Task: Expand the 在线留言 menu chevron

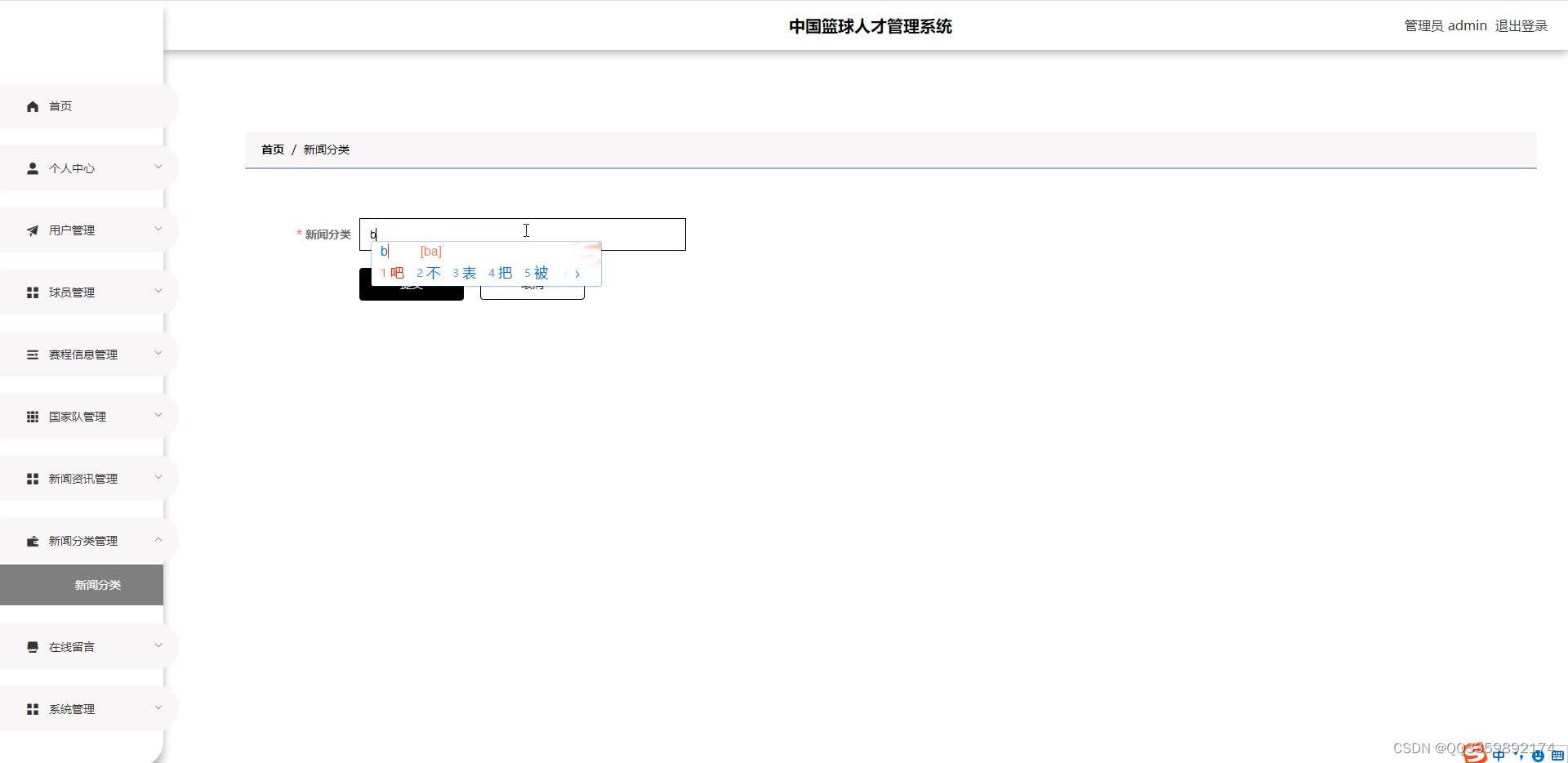Action: click(x=158, y=645)
